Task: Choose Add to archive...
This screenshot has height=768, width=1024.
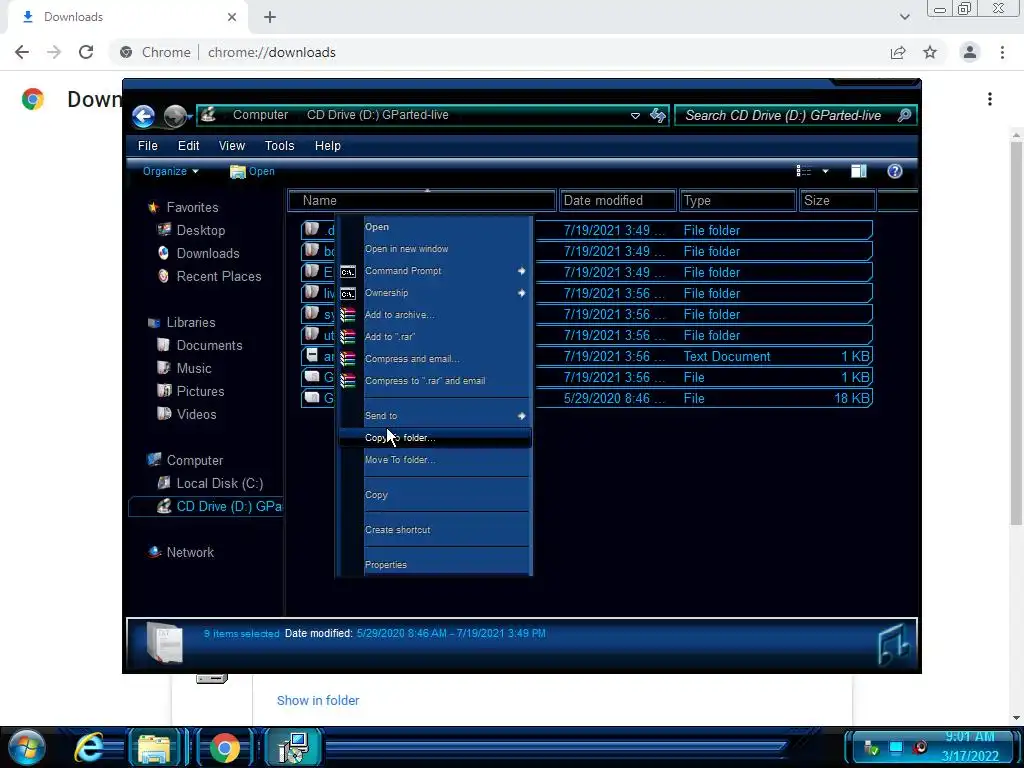Action: 434,315
